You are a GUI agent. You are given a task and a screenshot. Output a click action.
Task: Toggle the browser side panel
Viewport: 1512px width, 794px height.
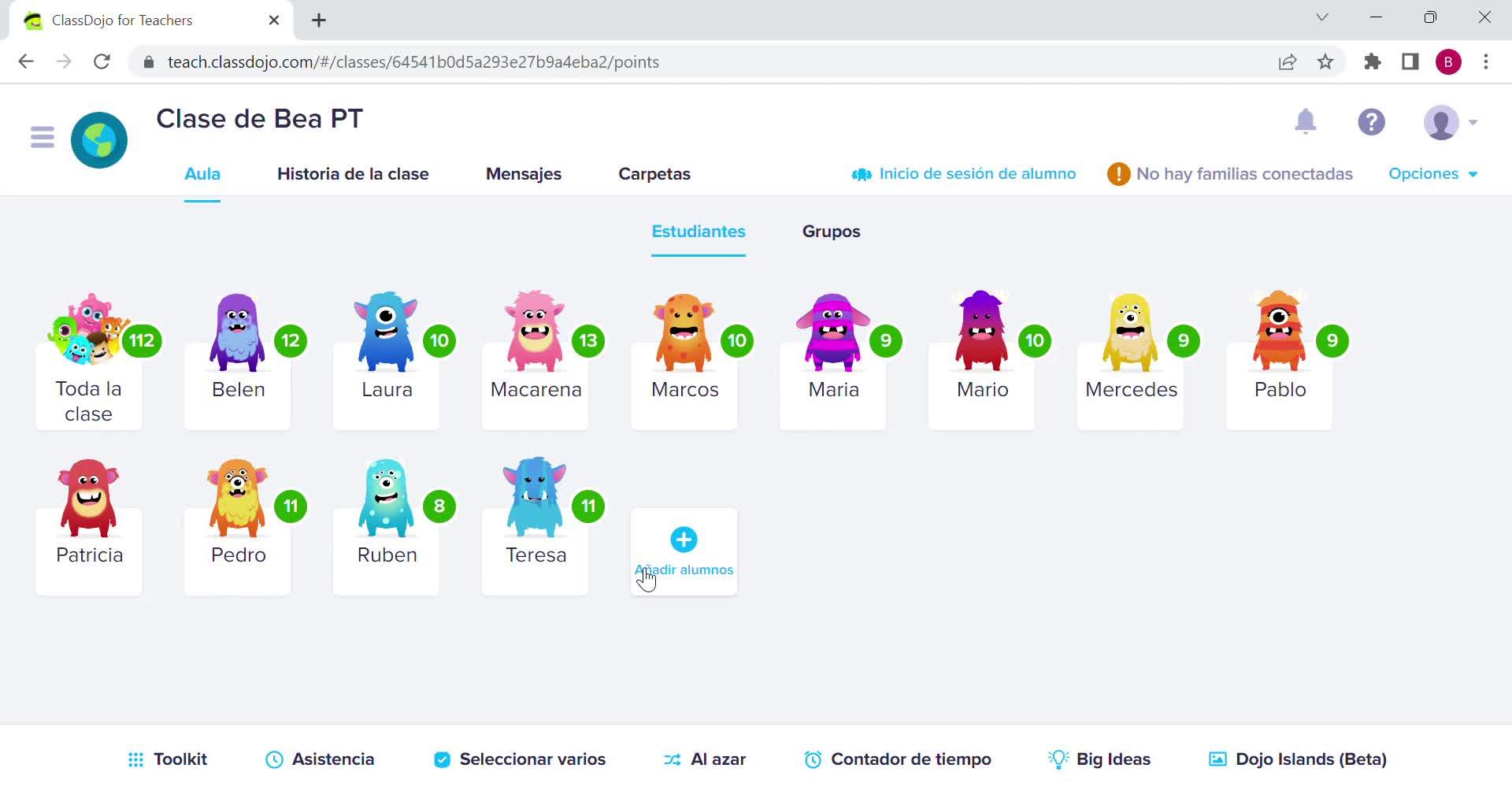pyautogui.click(x=1410, y=61)
